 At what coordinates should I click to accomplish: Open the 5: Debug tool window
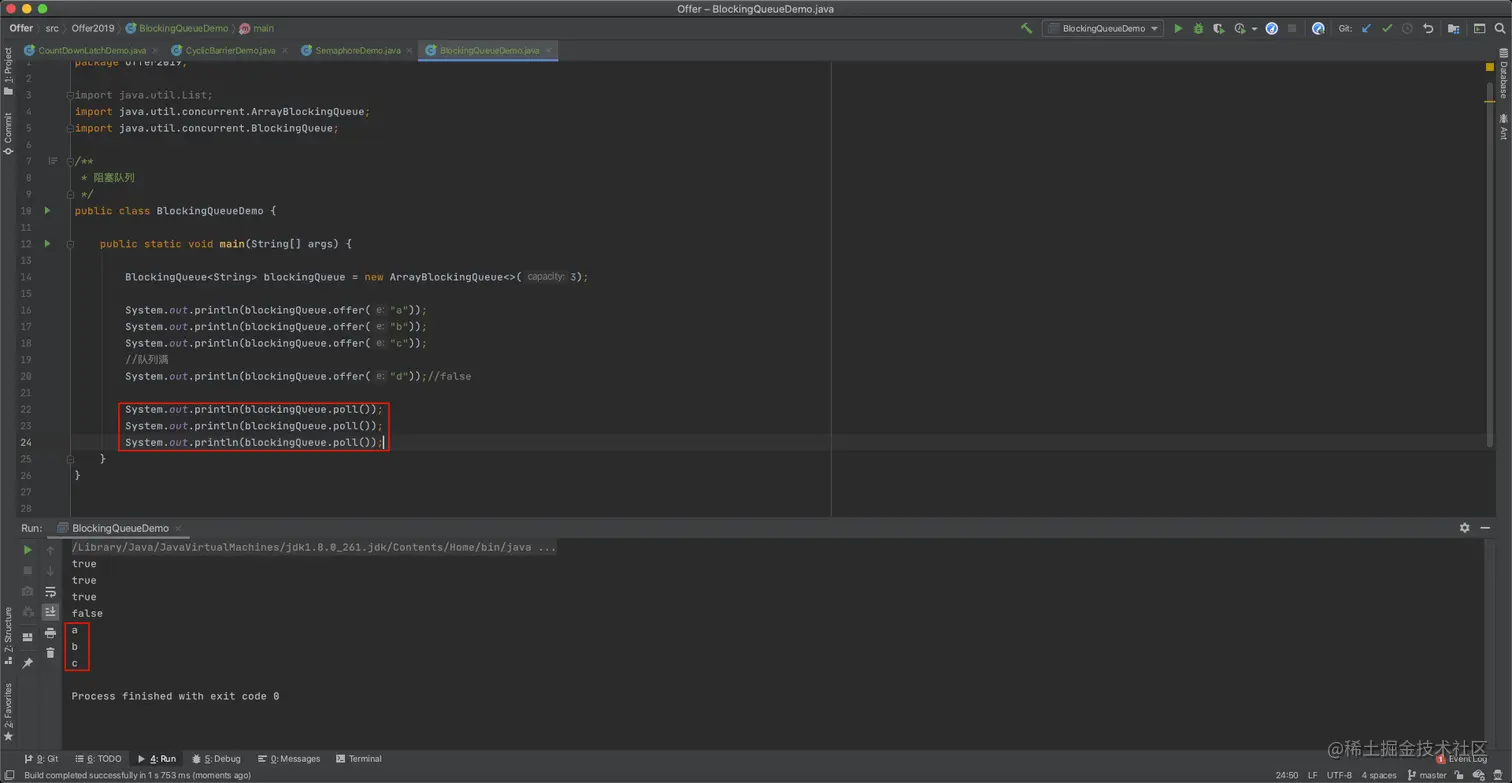point(216,759)
